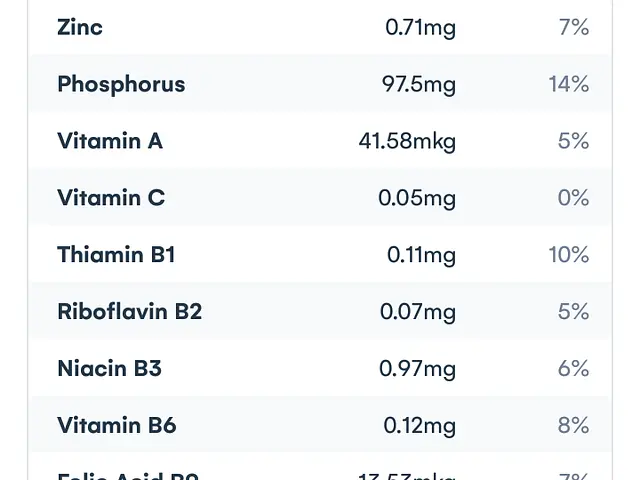Image resolution: width=640 pixels, height=480 pixels.
Task: Select the Thiamin B1 10% daily value
Action: [569, 255]
